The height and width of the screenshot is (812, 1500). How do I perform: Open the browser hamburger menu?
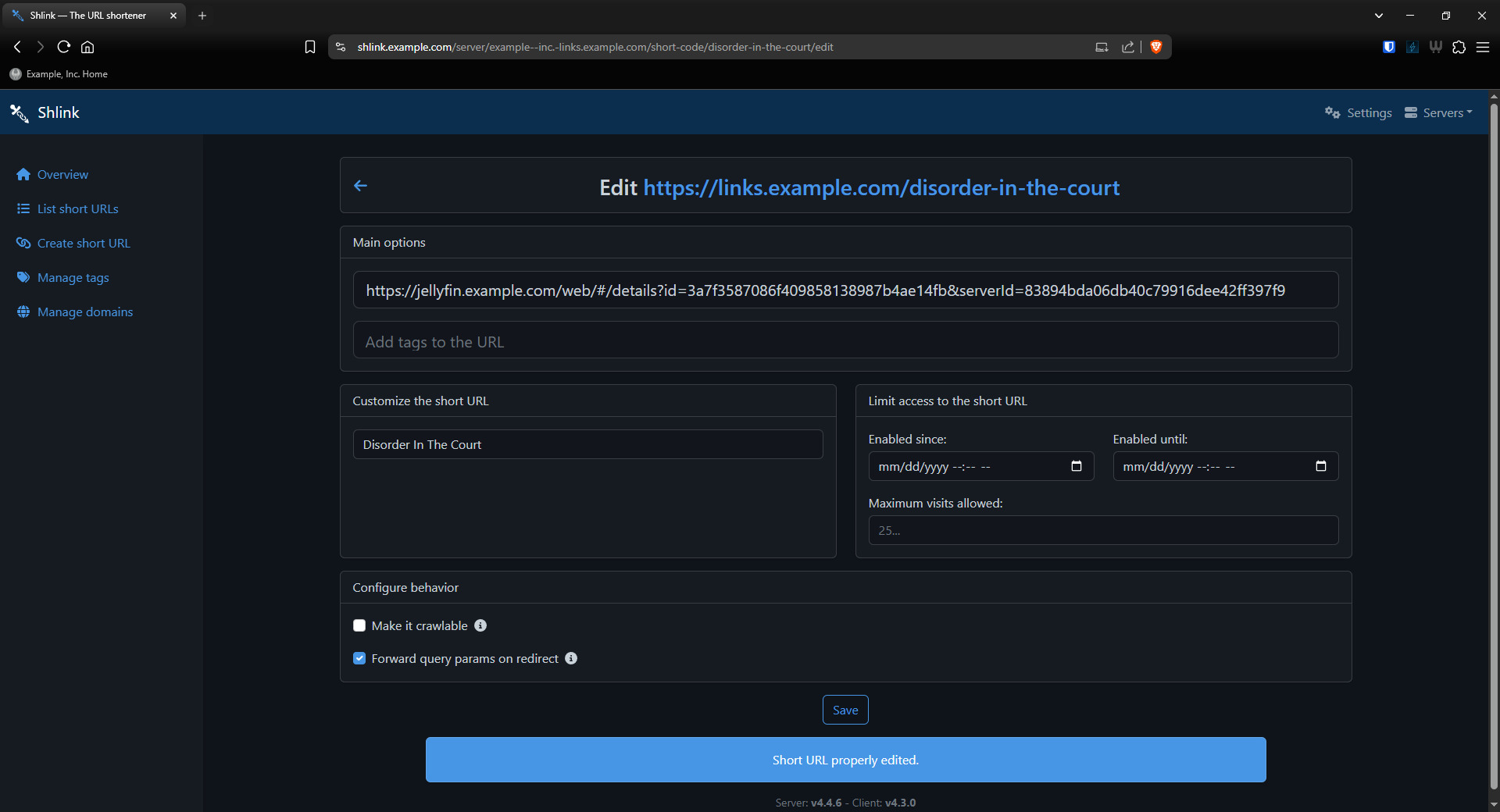click(1483, 47)
